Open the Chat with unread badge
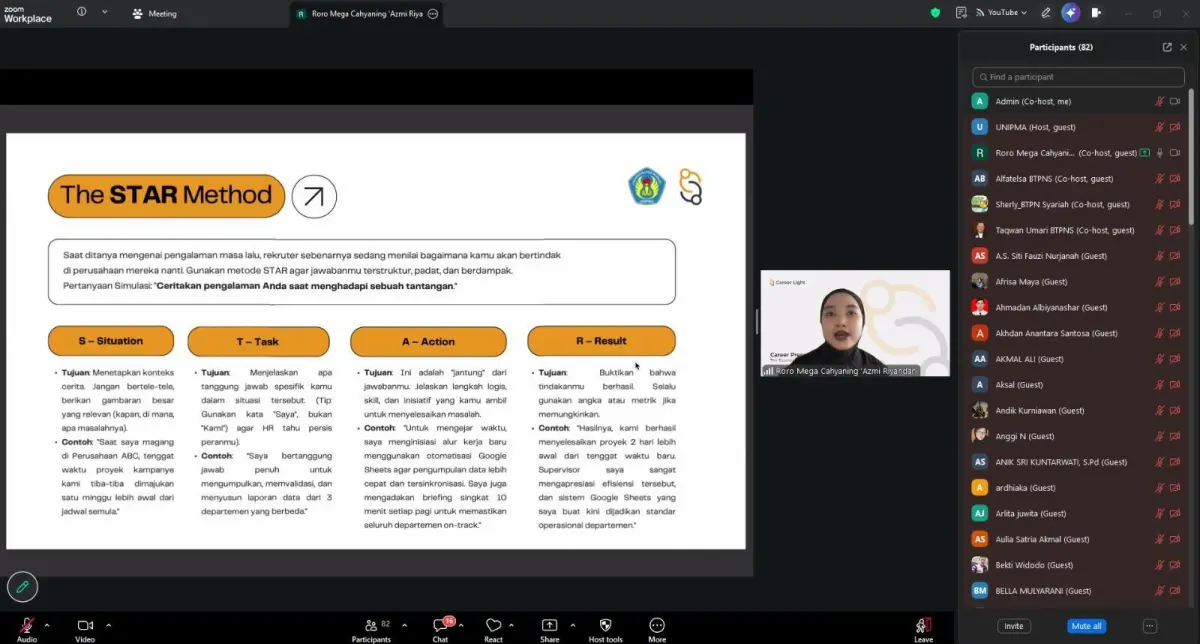 pyautogui.click(x=440, y=629)
